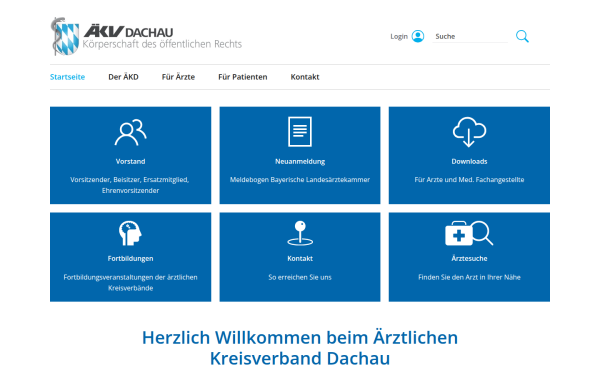Viewport: 600px width, 375px height.
Task: Open the Kontakt tile title
Action: tap(300, 259)
